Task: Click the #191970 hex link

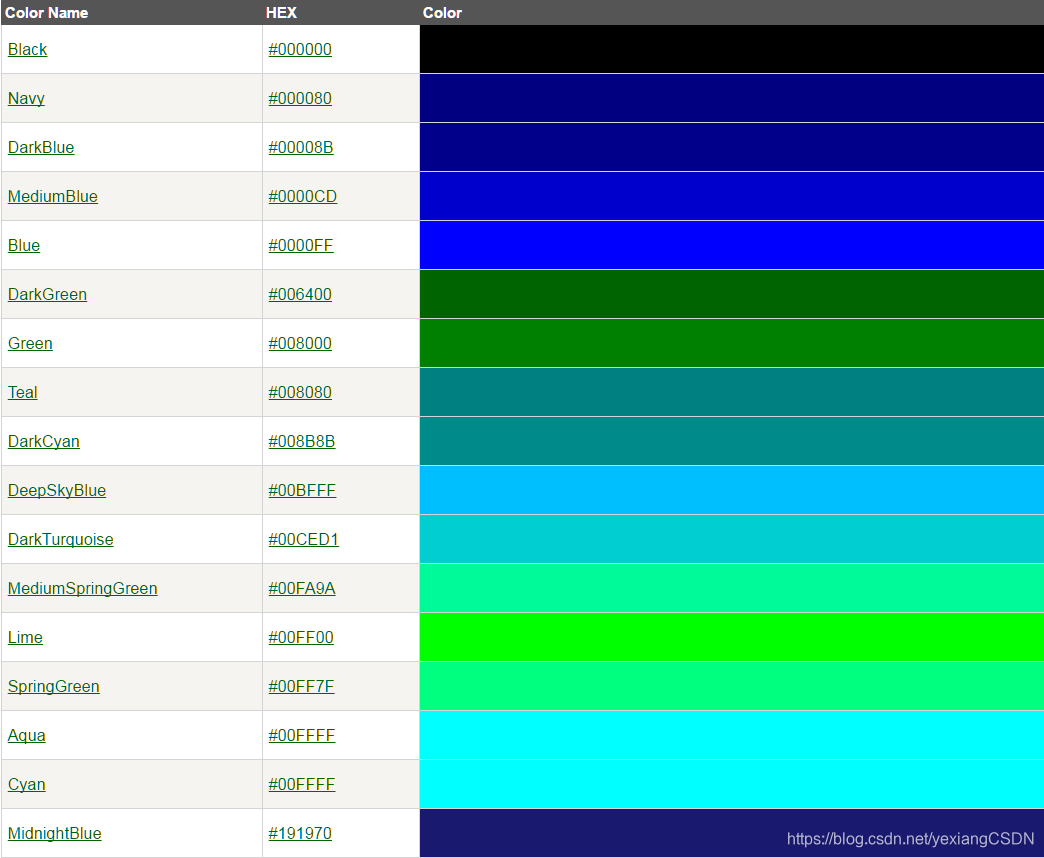Action: pos(300,833)
